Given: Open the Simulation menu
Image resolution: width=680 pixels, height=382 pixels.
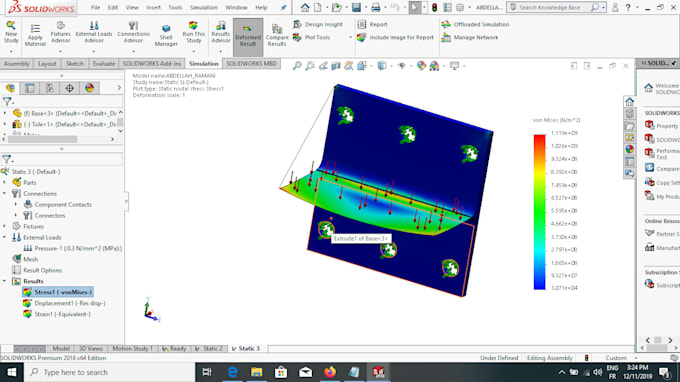Looking at the screenshot, I should point(203,7).
